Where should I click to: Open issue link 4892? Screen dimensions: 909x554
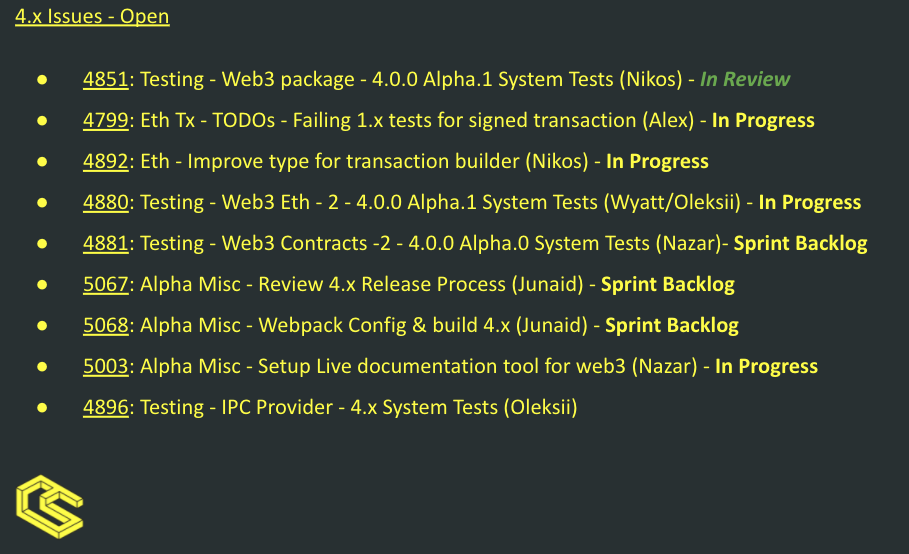click(106, 162)
